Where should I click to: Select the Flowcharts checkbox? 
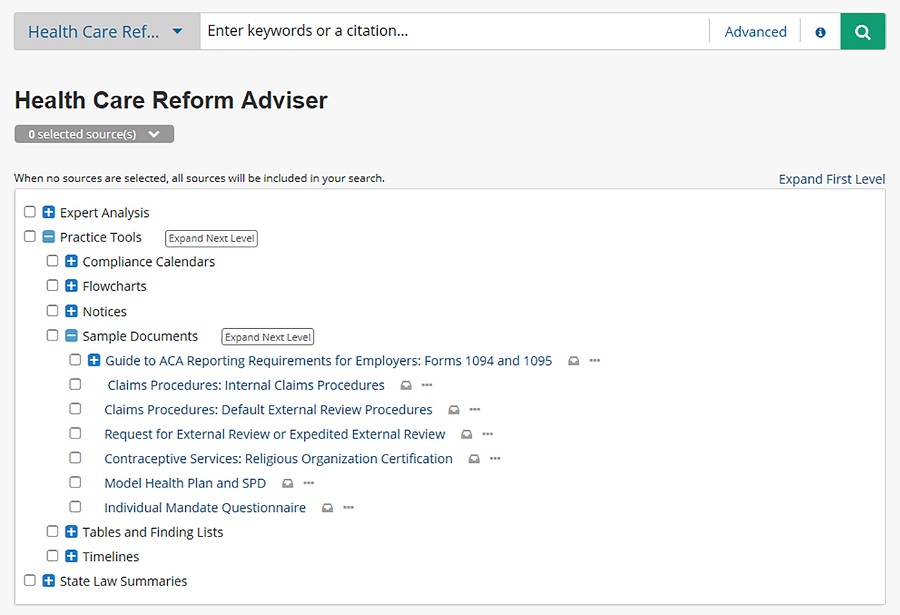pos(53,285)
